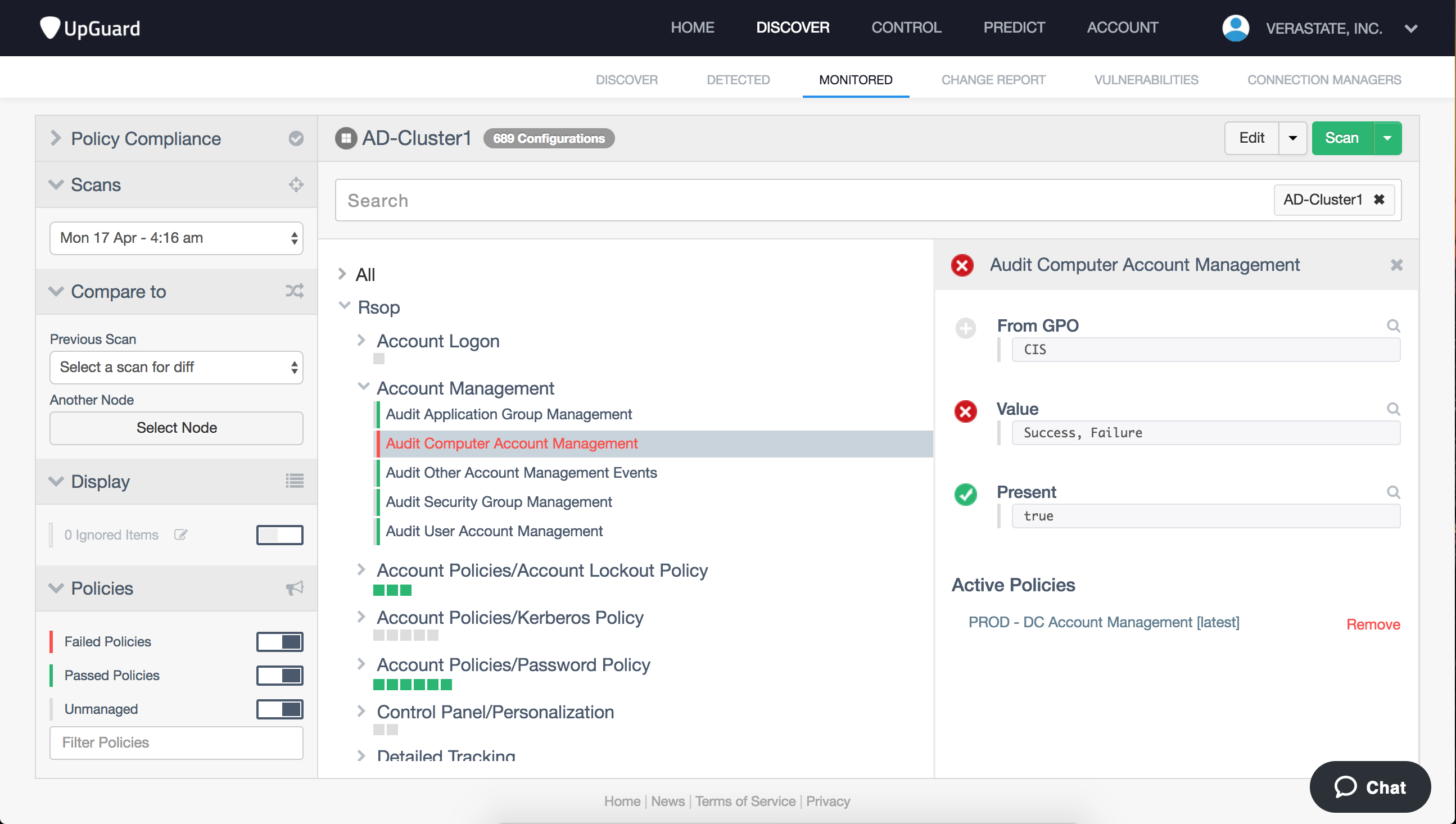This screenshot has width=1456, height=824.
Task: Open the scan date dropdown Mon 17 Apr
Action: click(x=177, y=238)
